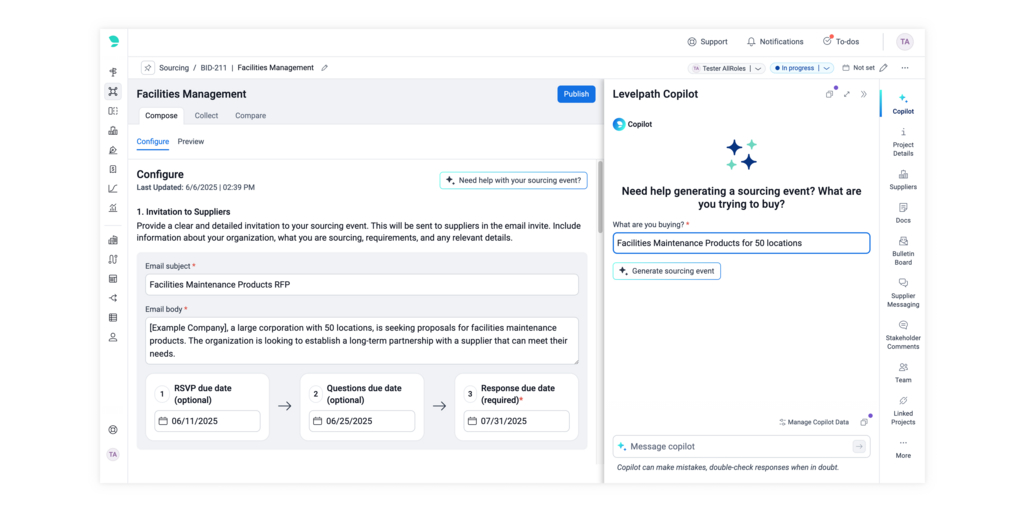Click Manage Copilot Data link
The image size is (1024, 512).
point(817,423)
